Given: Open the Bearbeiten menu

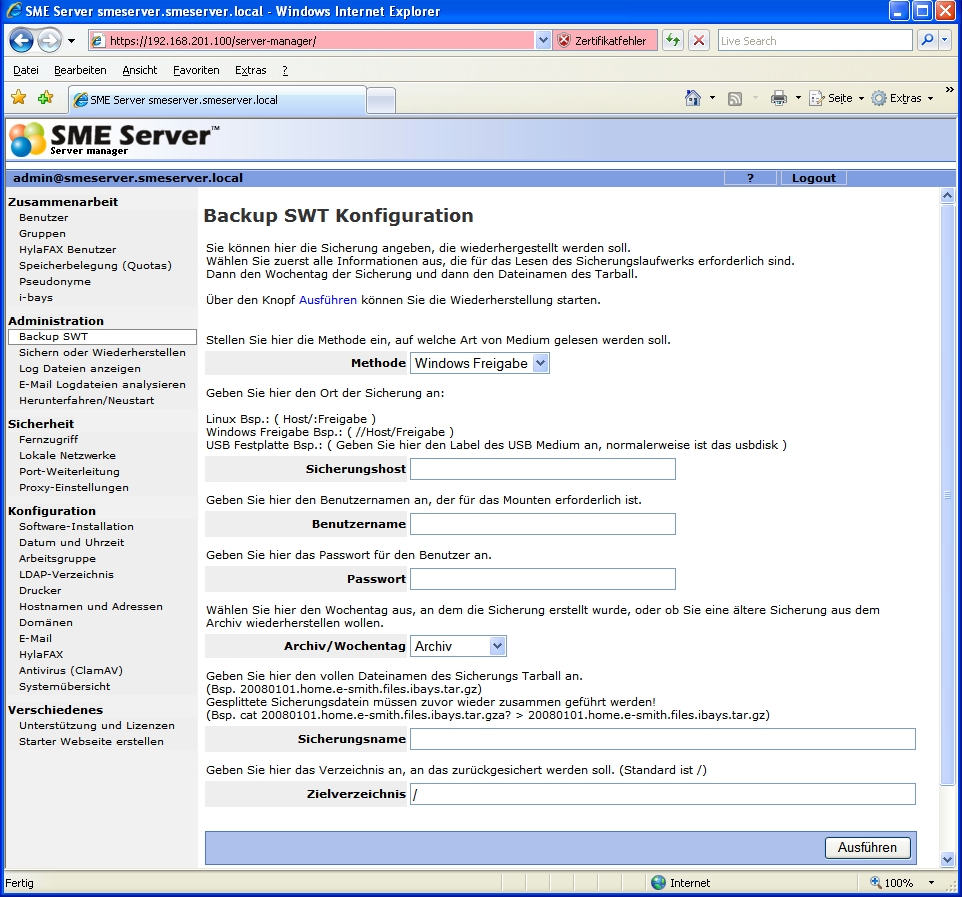Looking at the screenshot, I should click(80, 71).
